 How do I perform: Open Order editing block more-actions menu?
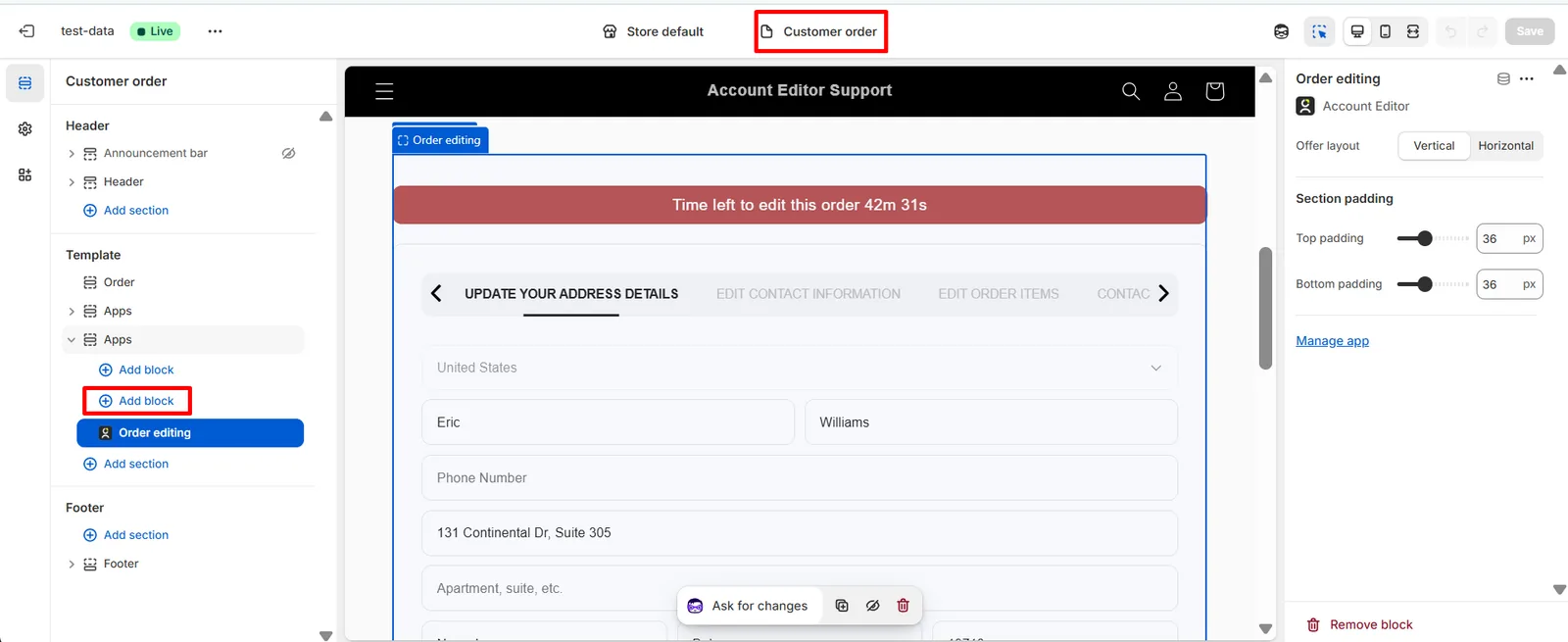[x=1527, y=79]
